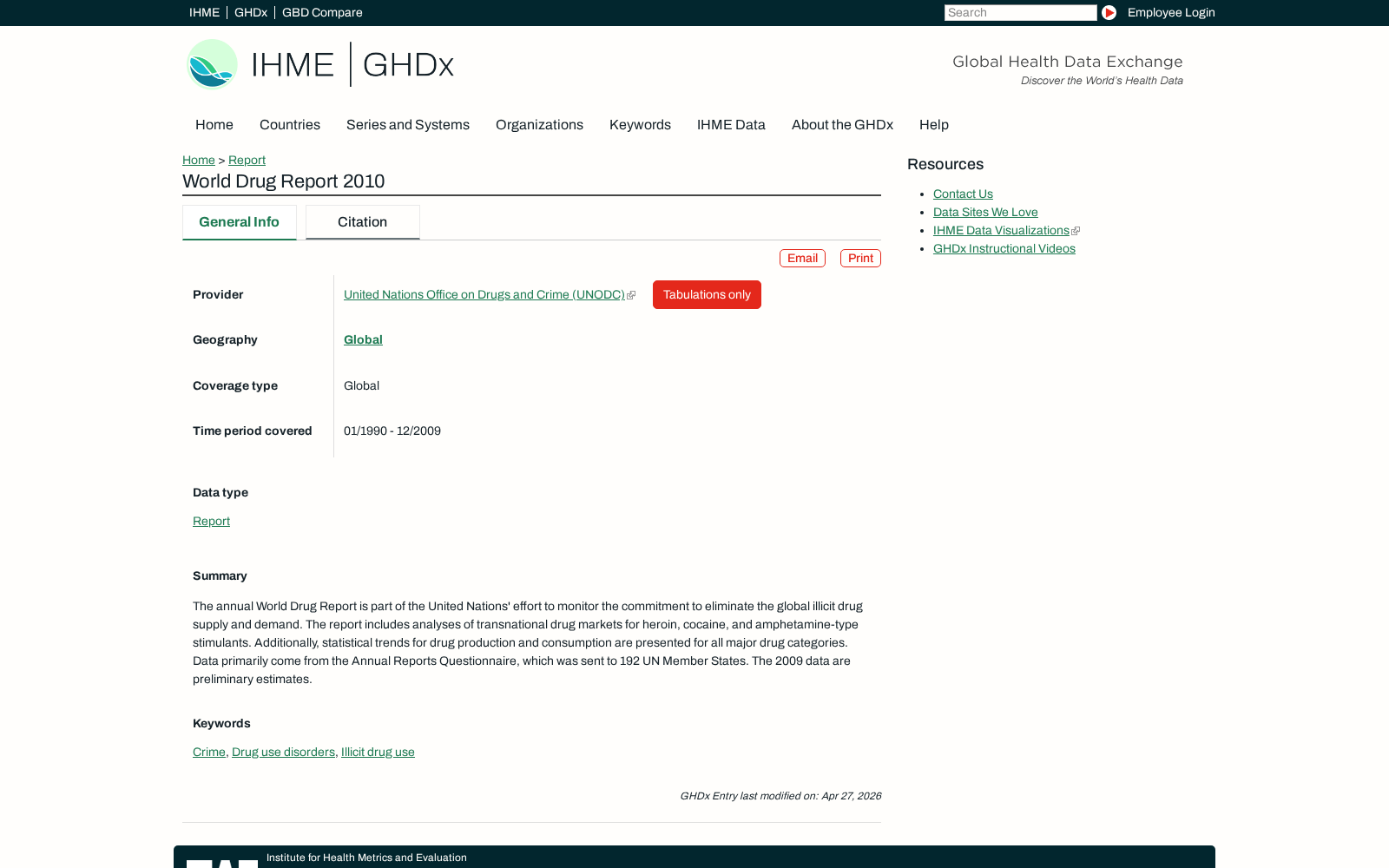Click the Tabulations only red button
The width and height of the screenshot is (1389, 868).
[707, 295]
